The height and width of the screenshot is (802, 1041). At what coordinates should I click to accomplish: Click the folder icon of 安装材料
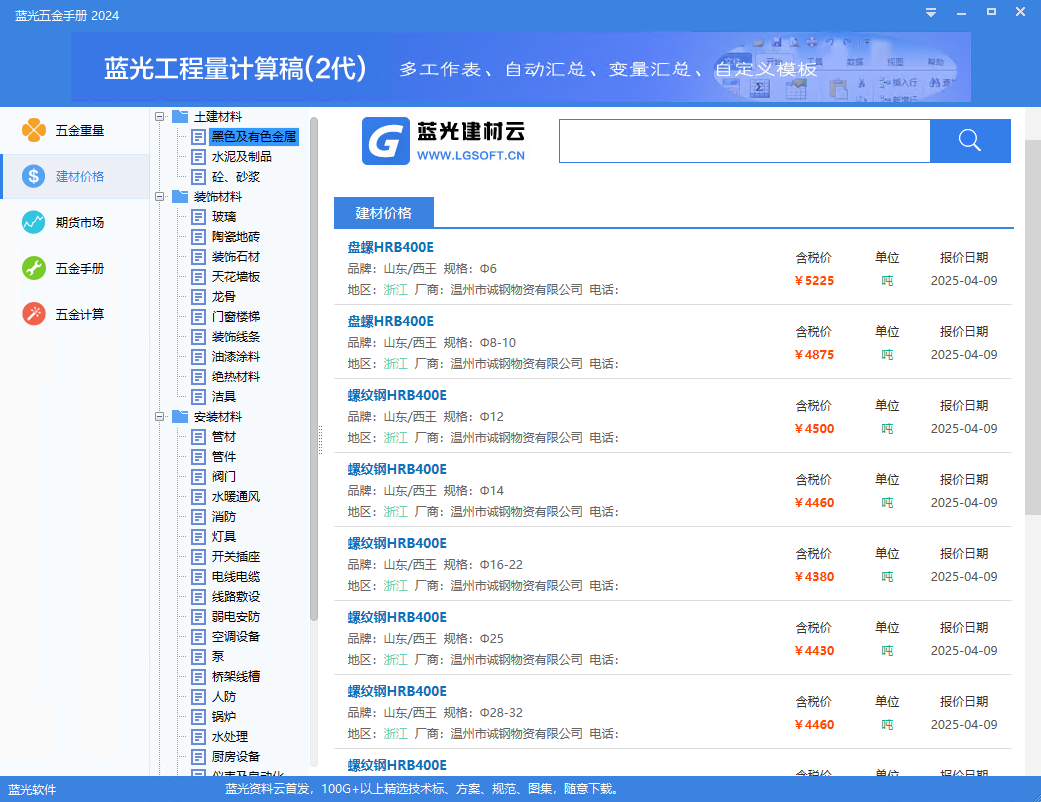pyautogui.click(x=180, y=416)
